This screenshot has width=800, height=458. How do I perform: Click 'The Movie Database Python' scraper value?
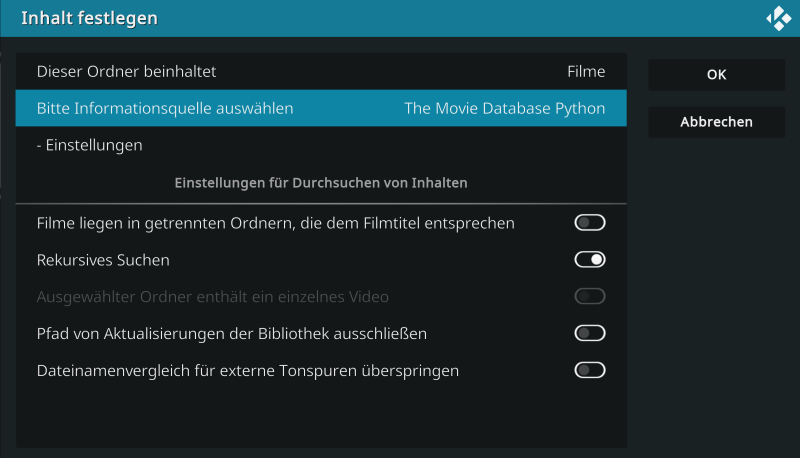[x=504, y=109]
